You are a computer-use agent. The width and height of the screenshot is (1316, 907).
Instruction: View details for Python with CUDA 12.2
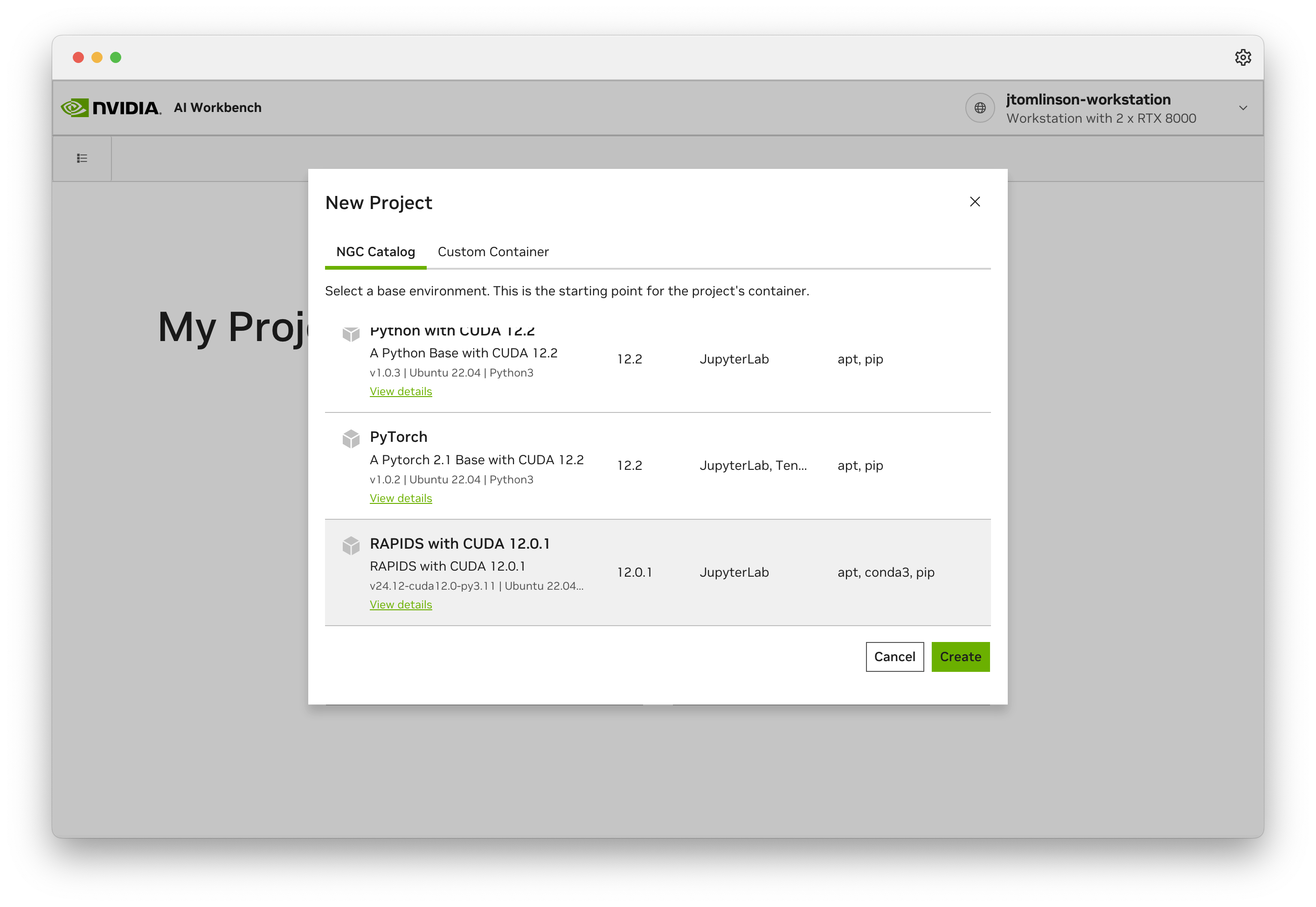(x=401, y=391)
